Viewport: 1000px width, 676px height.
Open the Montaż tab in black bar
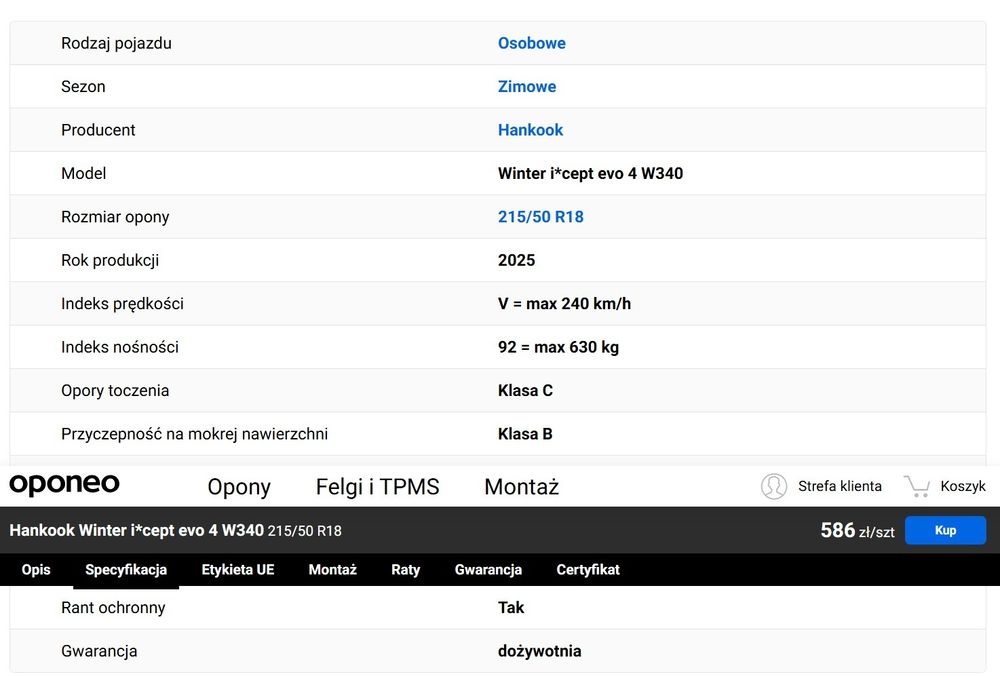click(x=332, y=569)
